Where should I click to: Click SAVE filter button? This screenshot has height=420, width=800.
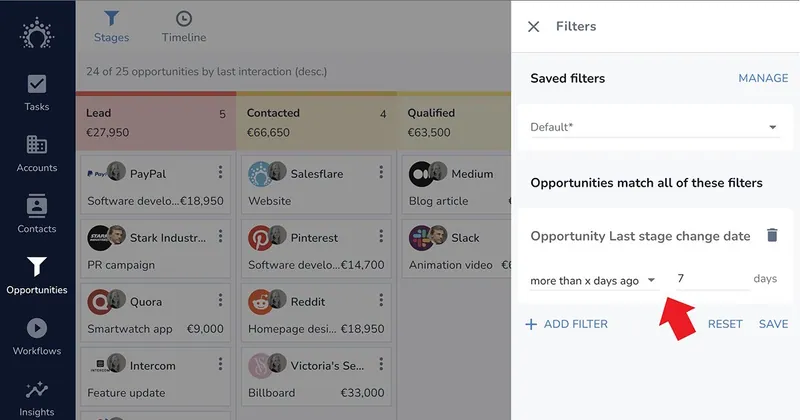pos(773,324)
